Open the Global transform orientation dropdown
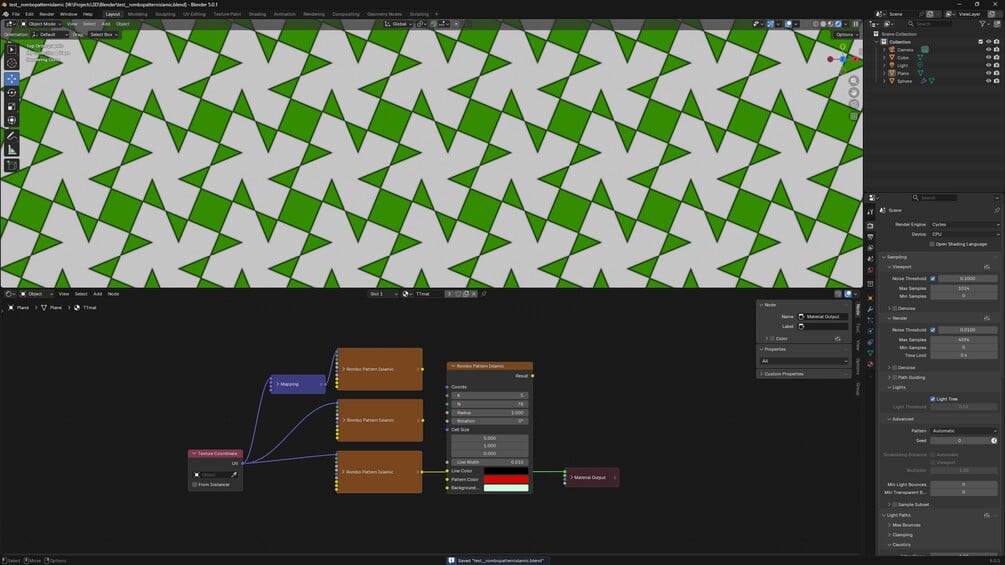The height and width of the screenshot is (565, 1005). pyautogui.click(x=397, y=24)
